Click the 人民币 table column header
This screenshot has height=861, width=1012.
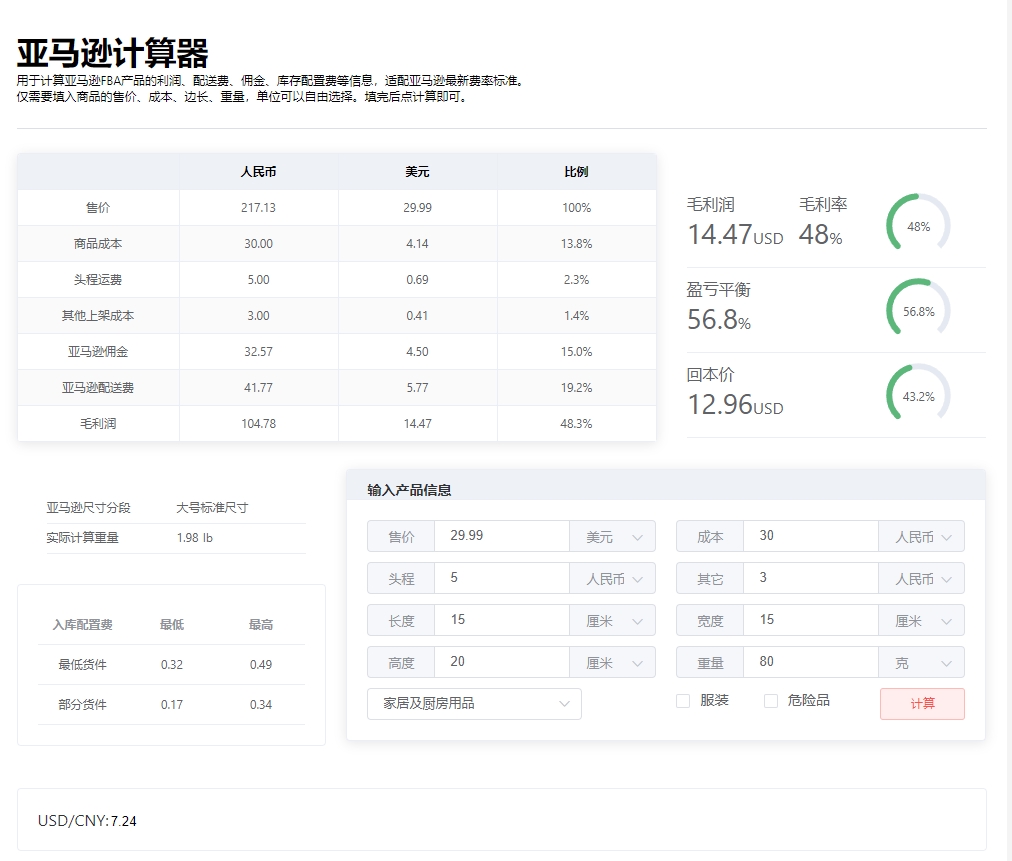tap(258, 172)
